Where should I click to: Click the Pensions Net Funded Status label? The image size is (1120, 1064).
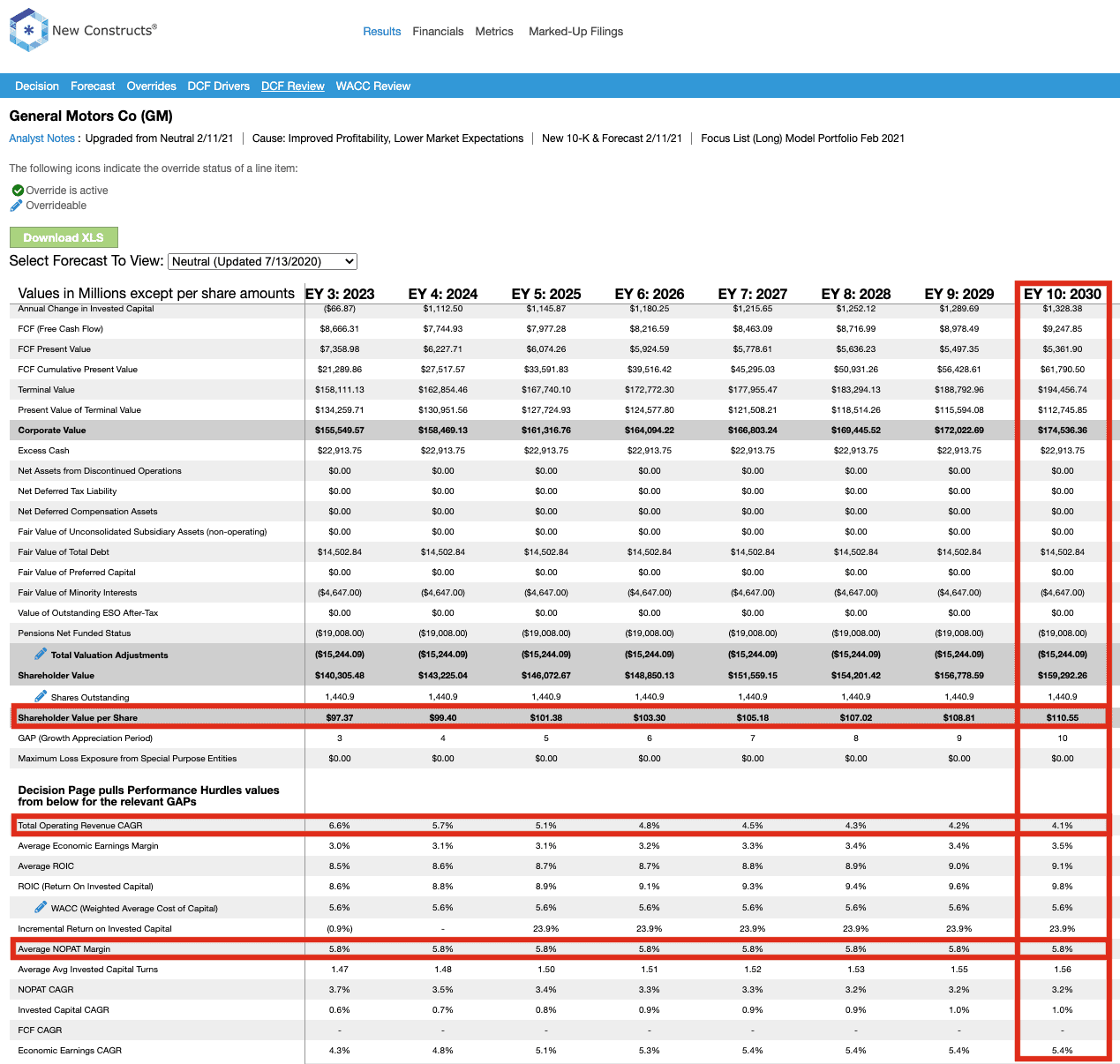[x=74, y=633]
